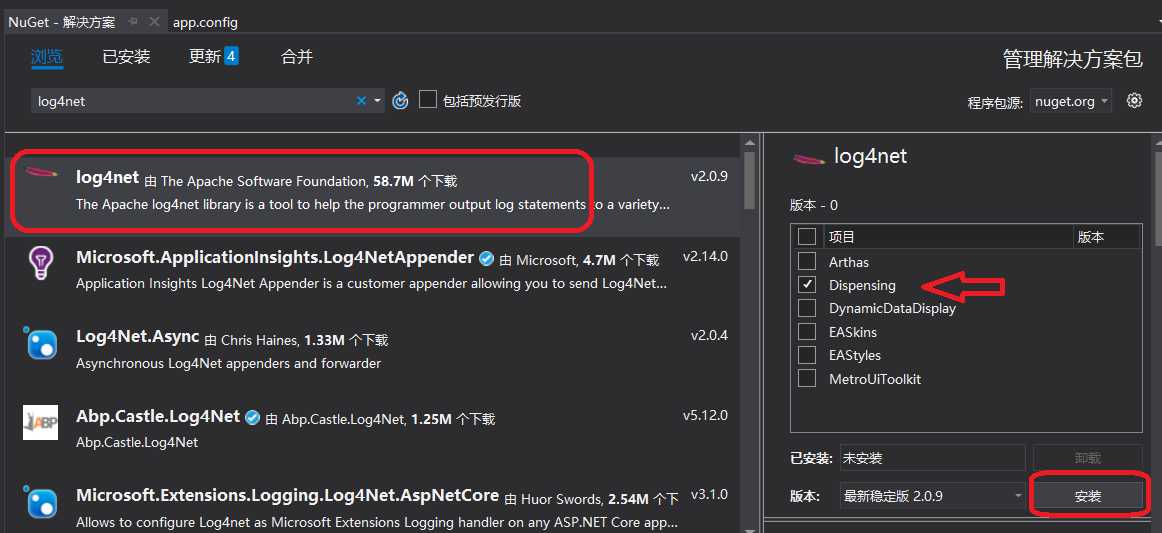Image resolution: width=1162 pixels, height=533 pixels.
Task: Uncheck the Dispensing project checkbox
Action: tap(806, 285)
